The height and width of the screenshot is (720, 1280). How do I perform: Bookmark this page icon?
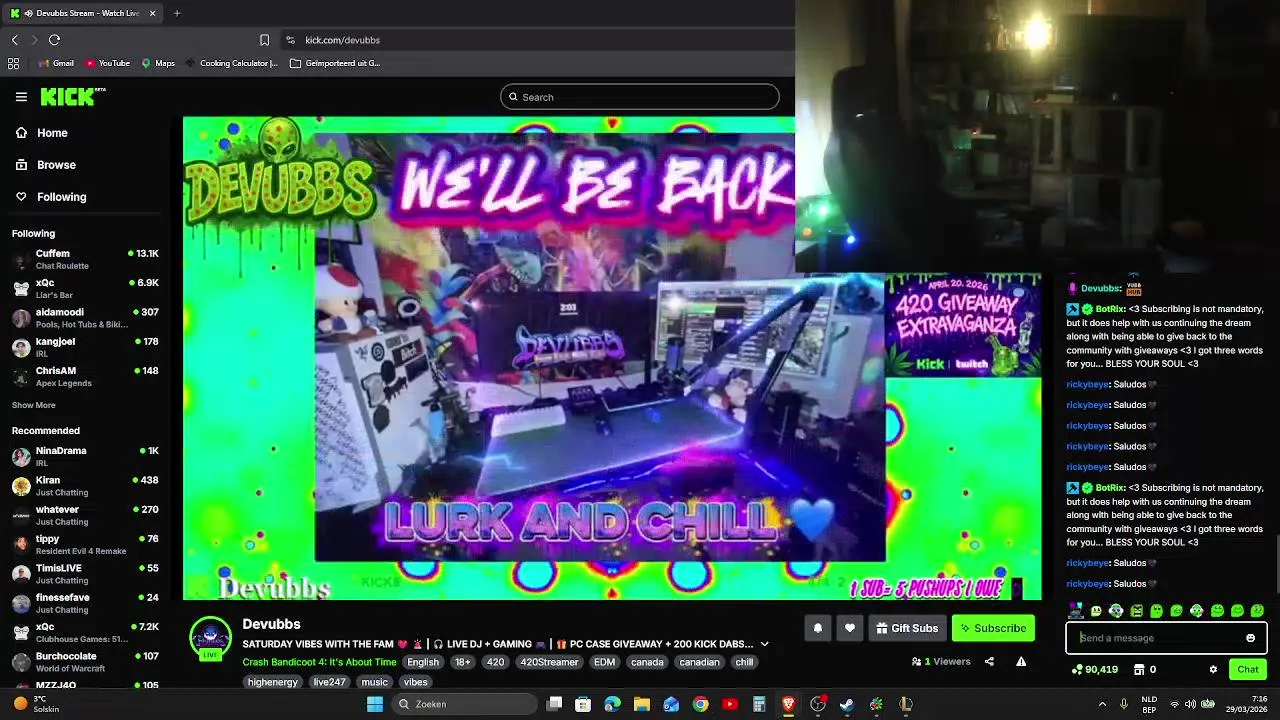pyautogui.click(x=264, y=40)
